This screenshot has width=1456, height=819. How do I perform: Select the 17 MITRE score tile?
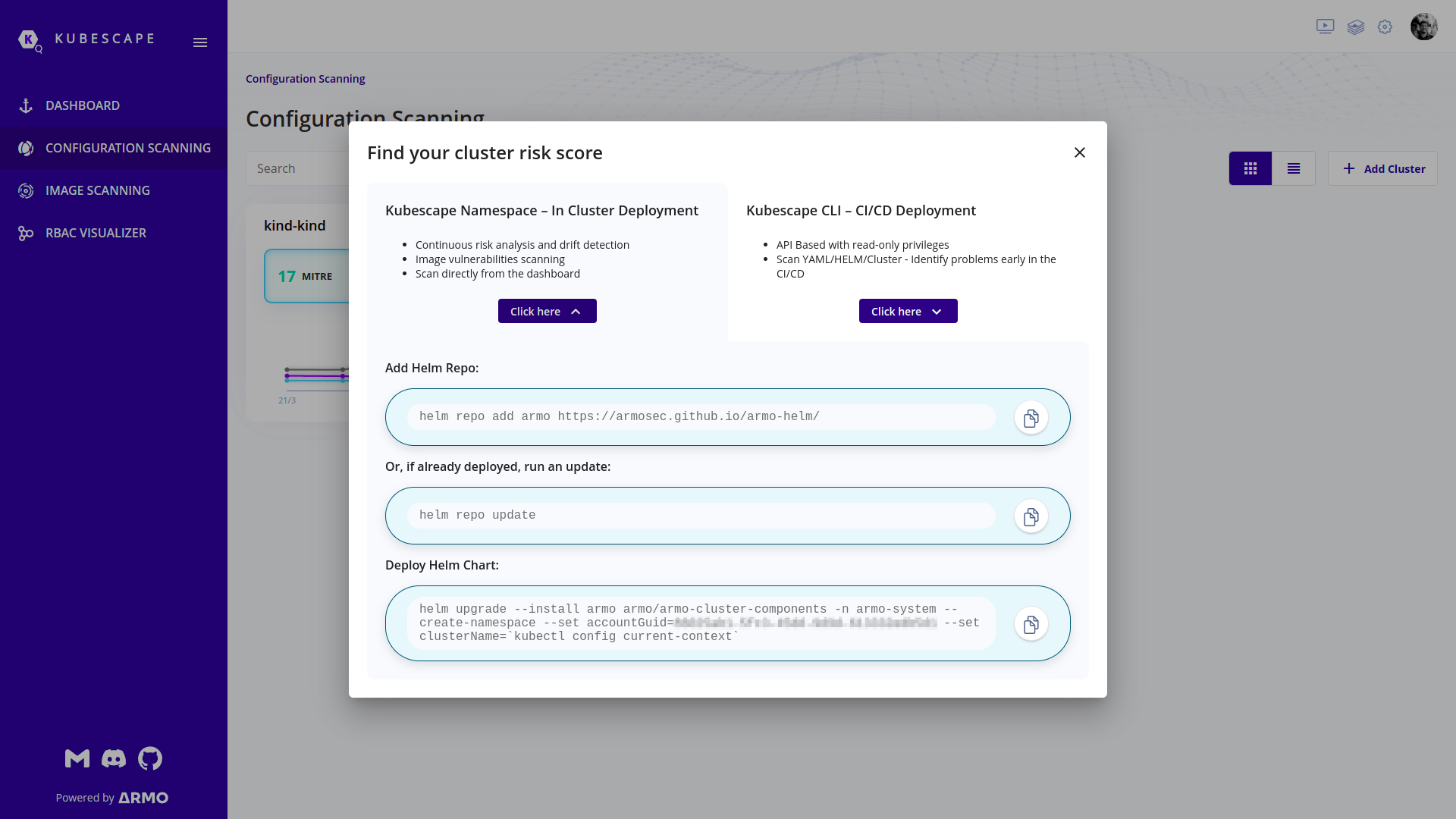pos(306,276)
